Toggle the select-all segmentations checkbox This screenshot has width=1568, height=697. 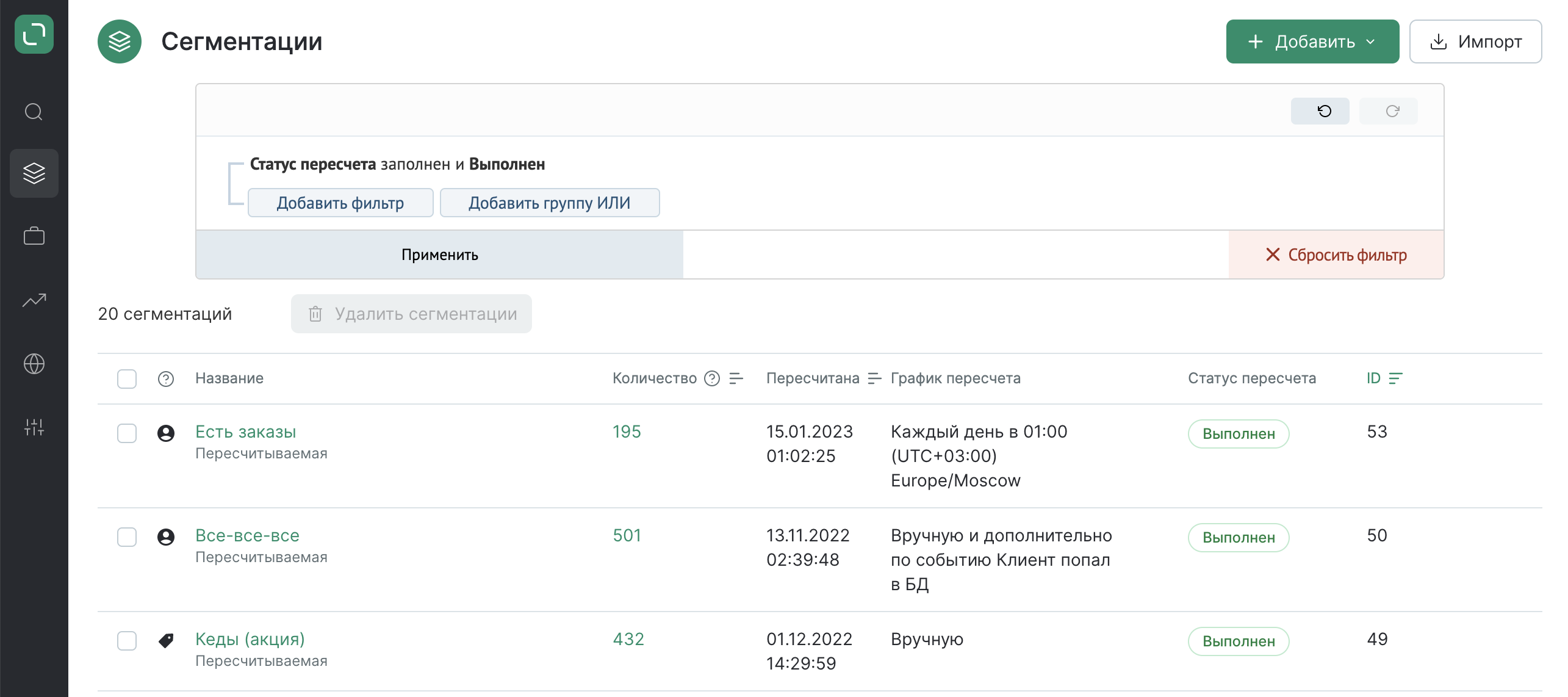point(127,379)
